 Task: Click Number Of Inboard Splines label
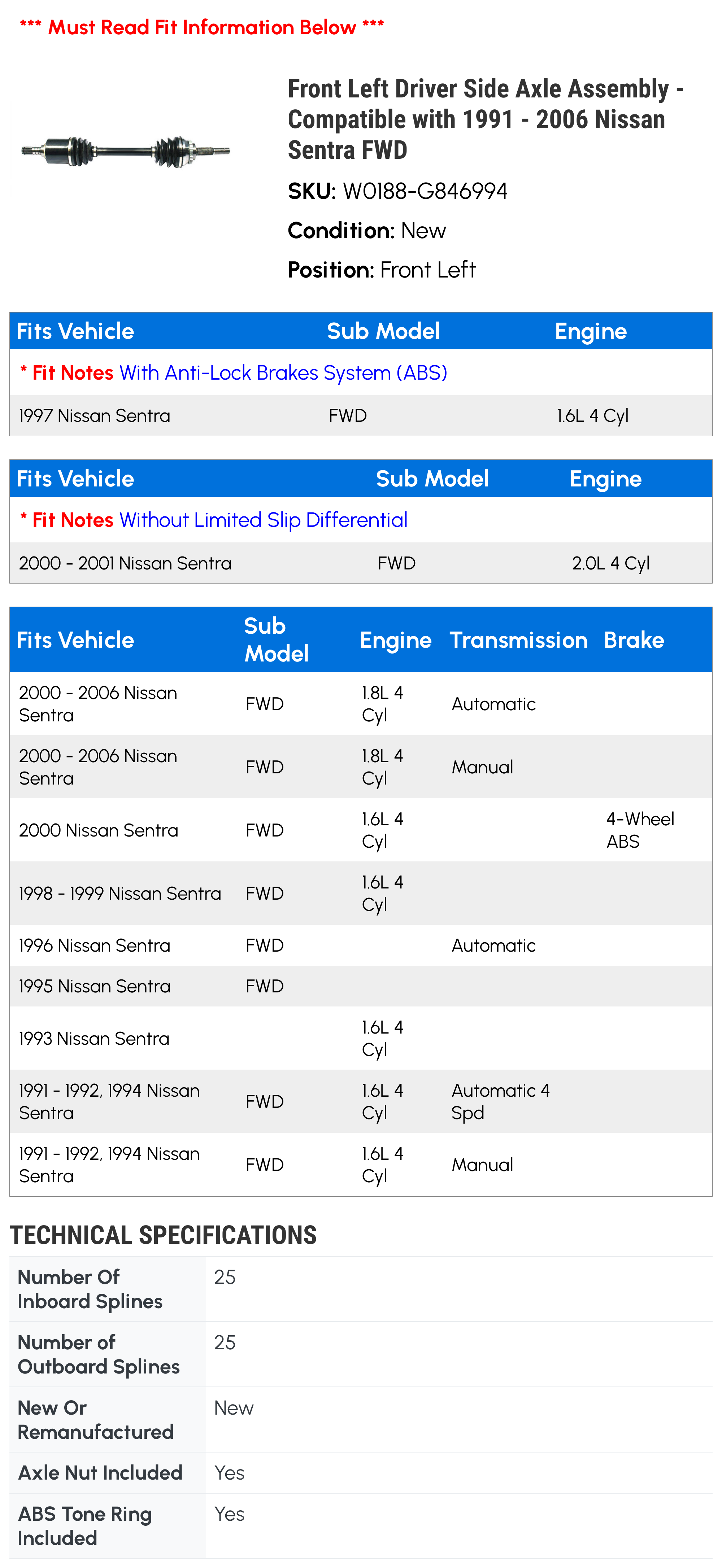tap(90, 1289)
